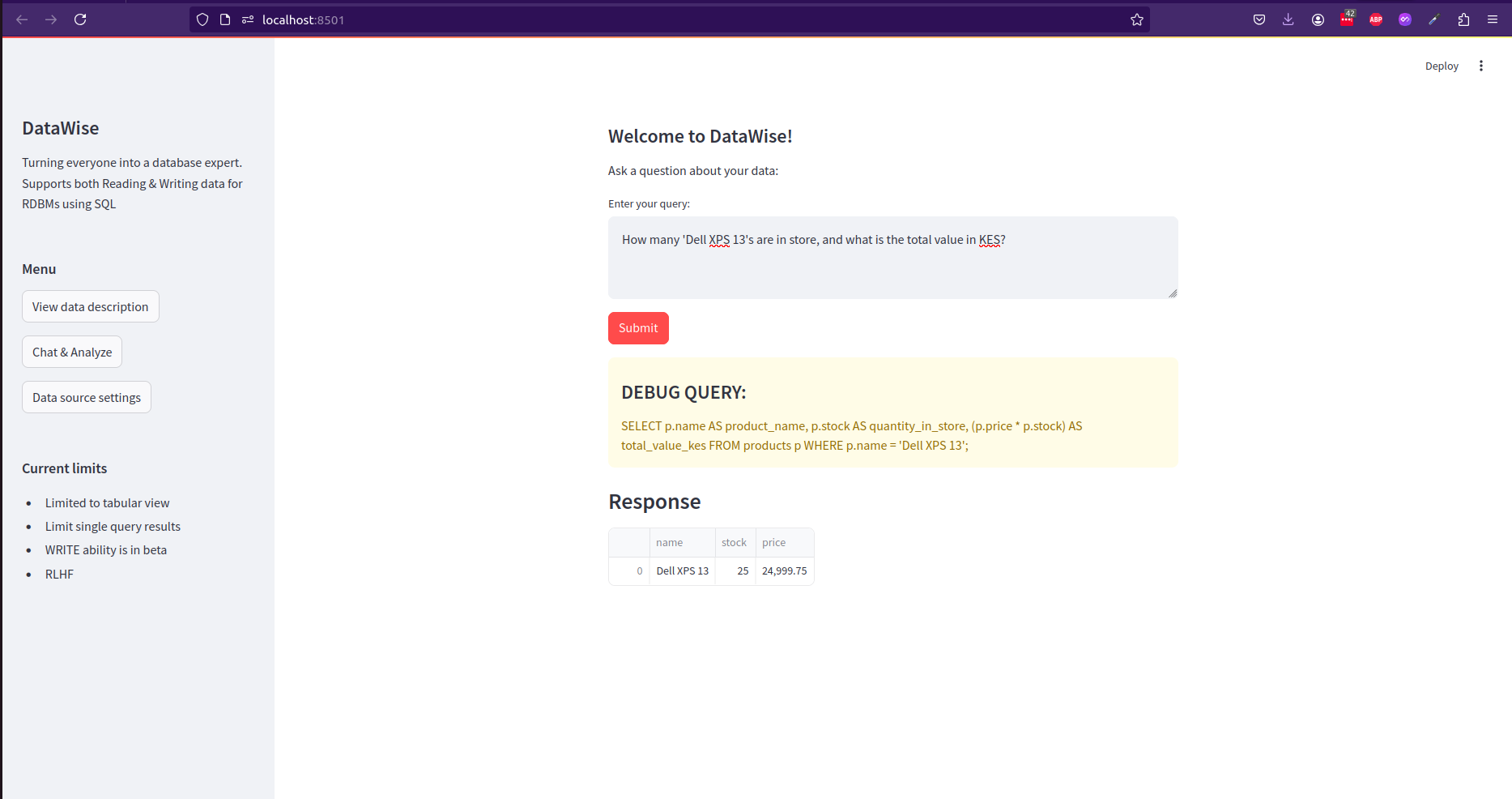The height and width of the screenshot is (799, 1512).
Task: Open the app's three-dot options menu
Action: point(1481,66)
